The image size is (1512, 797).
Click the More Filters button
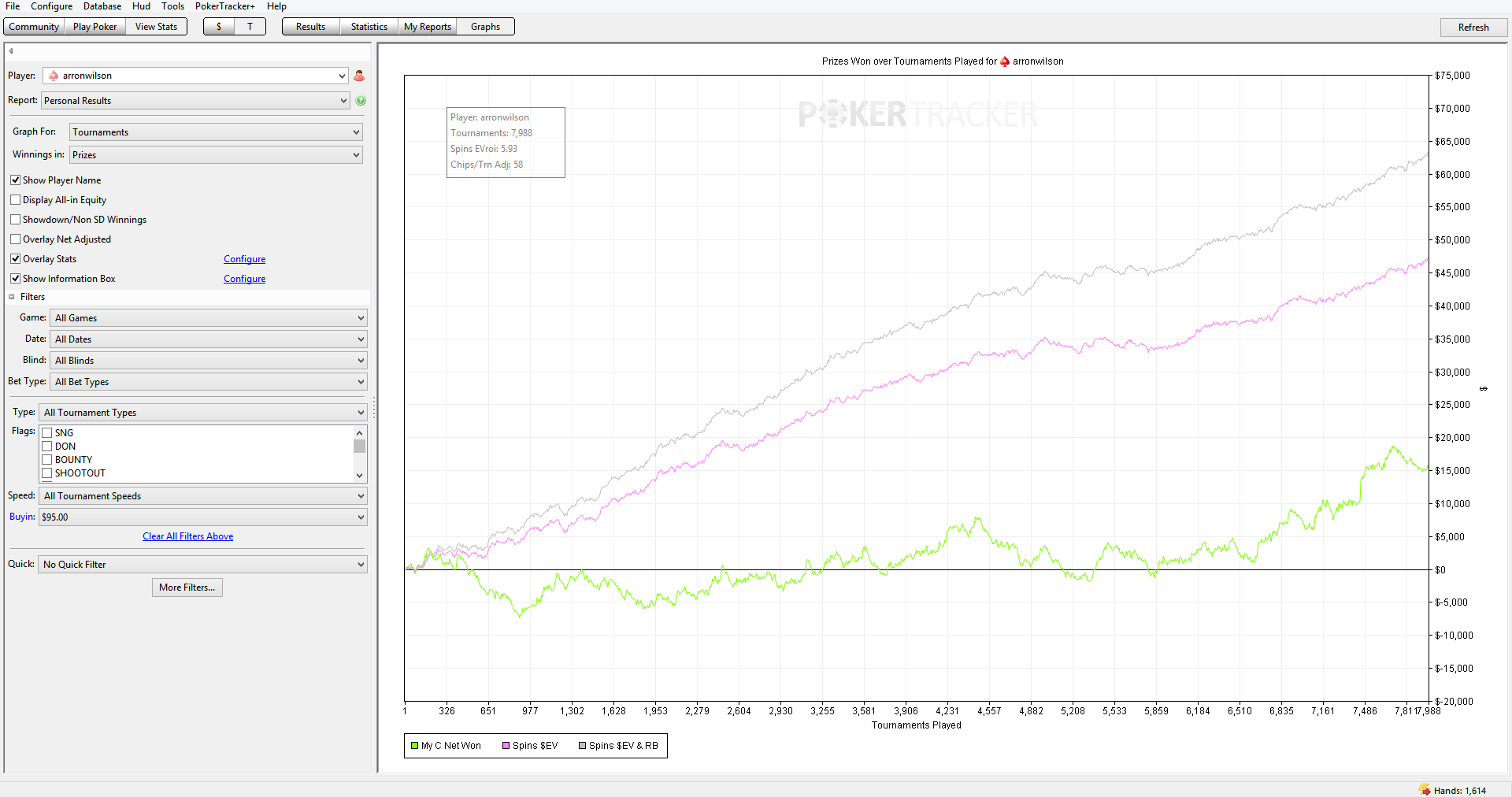point(187,588)
